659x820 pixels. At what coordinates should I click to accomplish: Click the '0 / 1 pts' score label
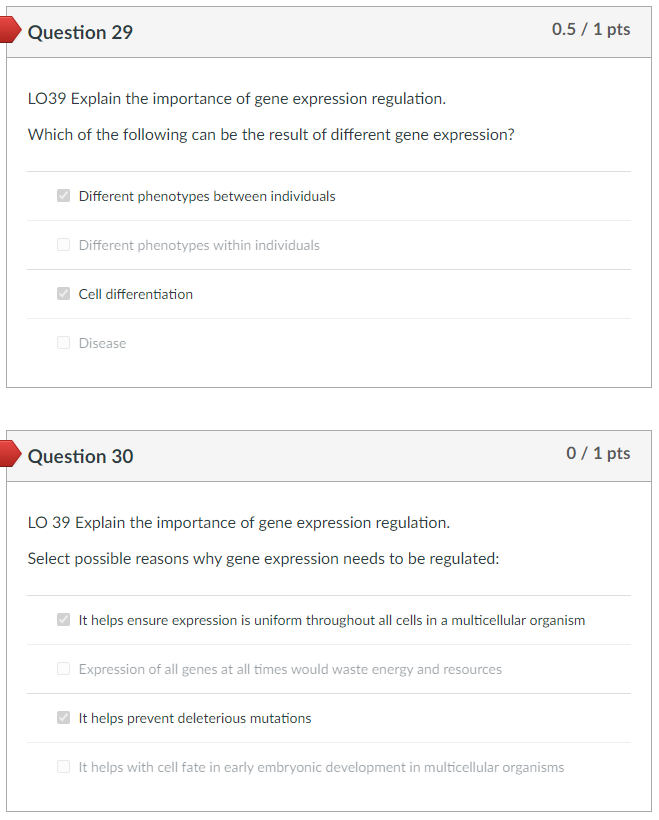[596, 452]
